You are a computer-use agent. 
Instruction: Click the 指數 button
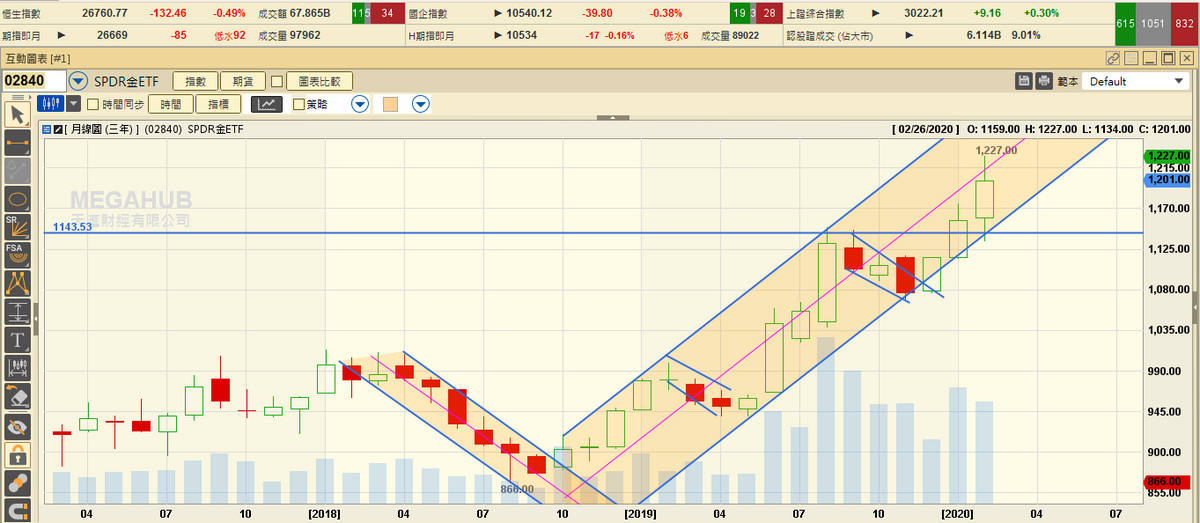195,81
